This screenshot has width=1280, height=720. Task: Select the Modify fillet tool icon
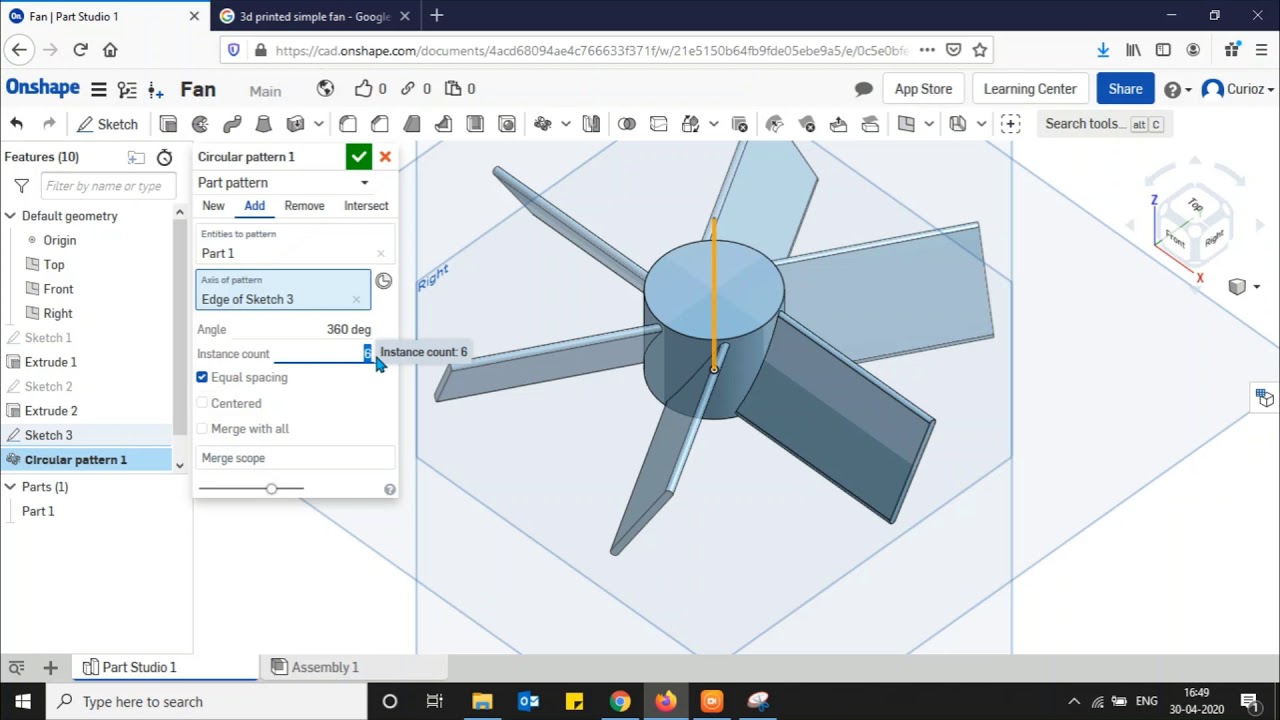[x=774, y=124]
